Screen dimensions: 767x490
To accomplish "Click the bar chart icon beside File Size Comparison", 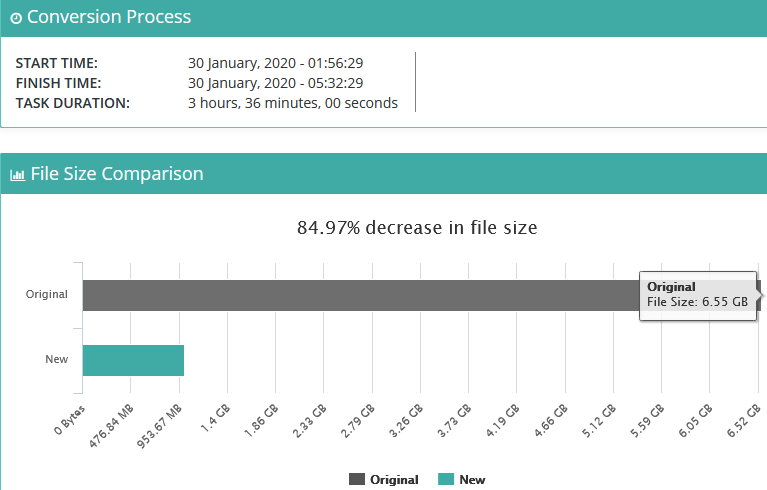I will (x=18, y=175).
